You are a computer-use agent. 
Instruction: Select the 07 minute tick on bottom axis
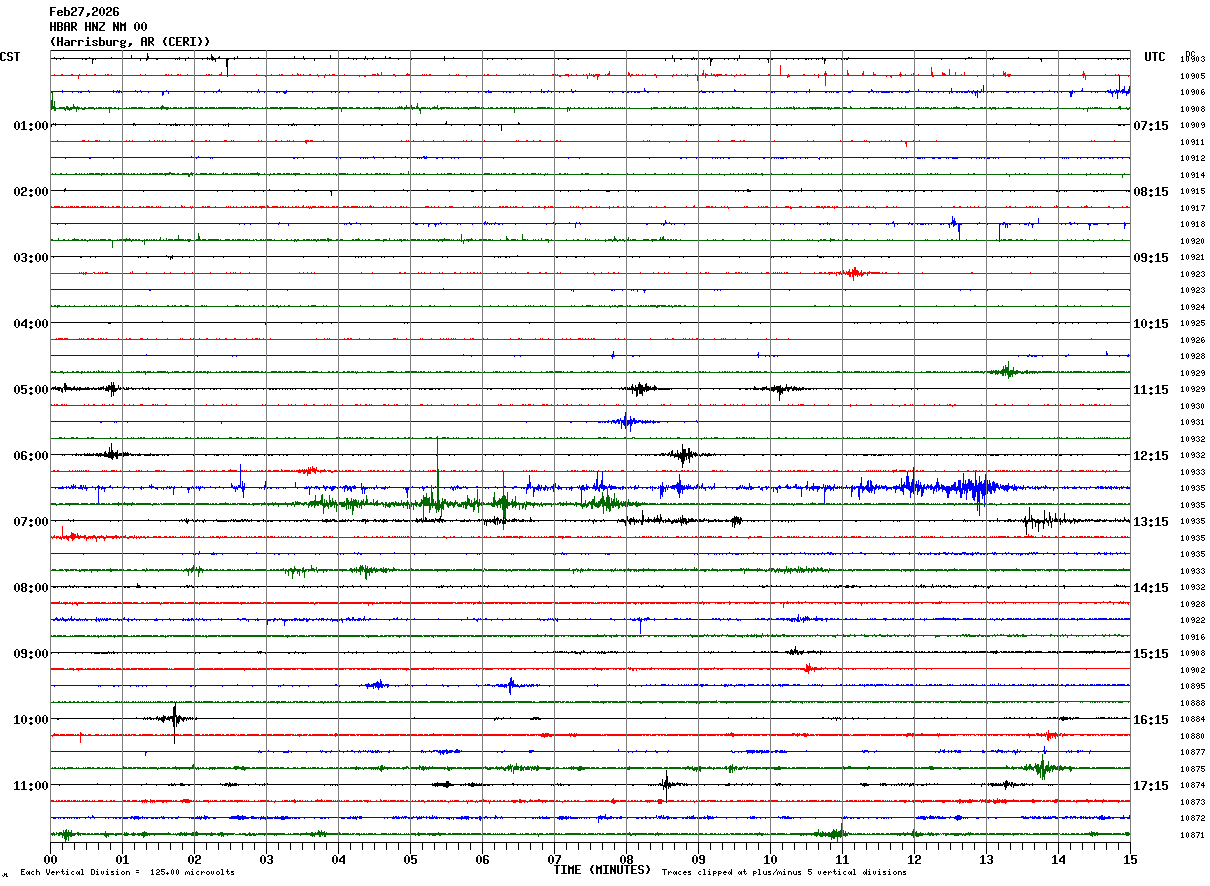pyautogui.click(x=554, y=859)
